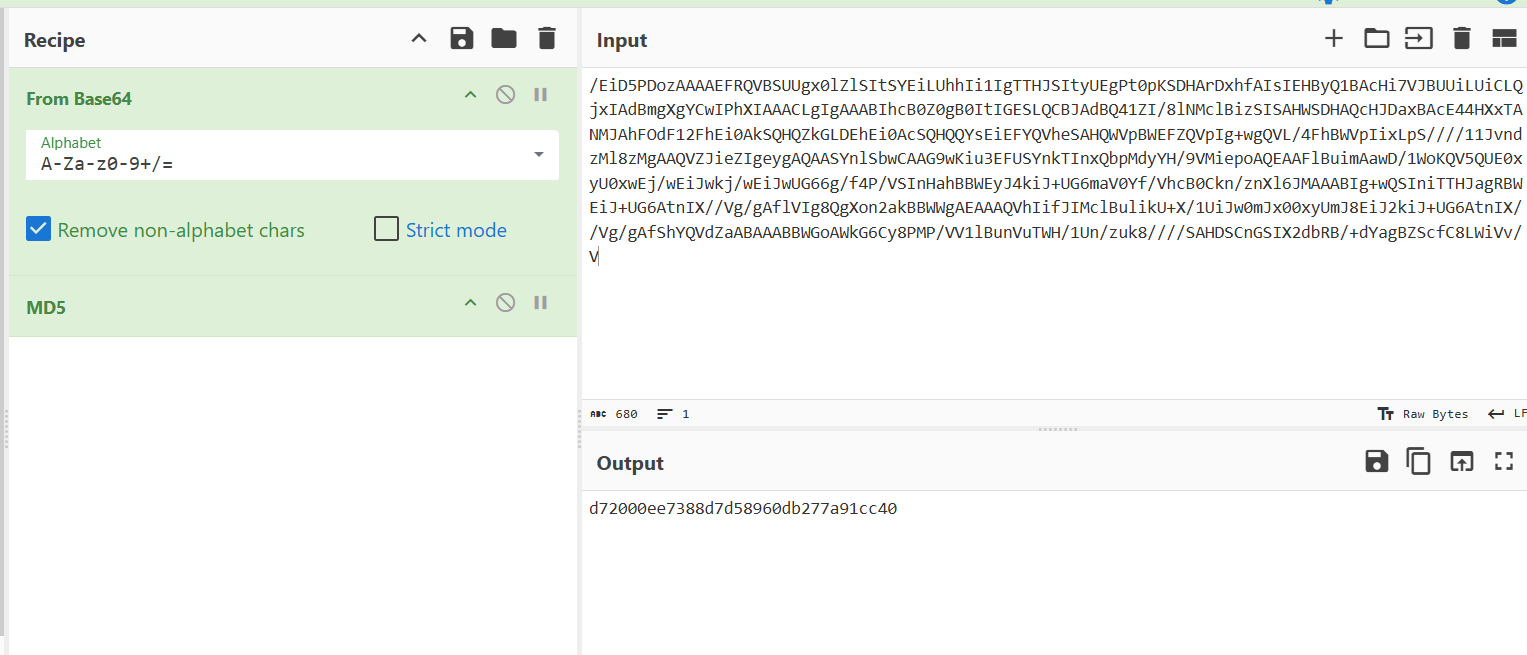Open file as input

click(x=1419, y=39)
